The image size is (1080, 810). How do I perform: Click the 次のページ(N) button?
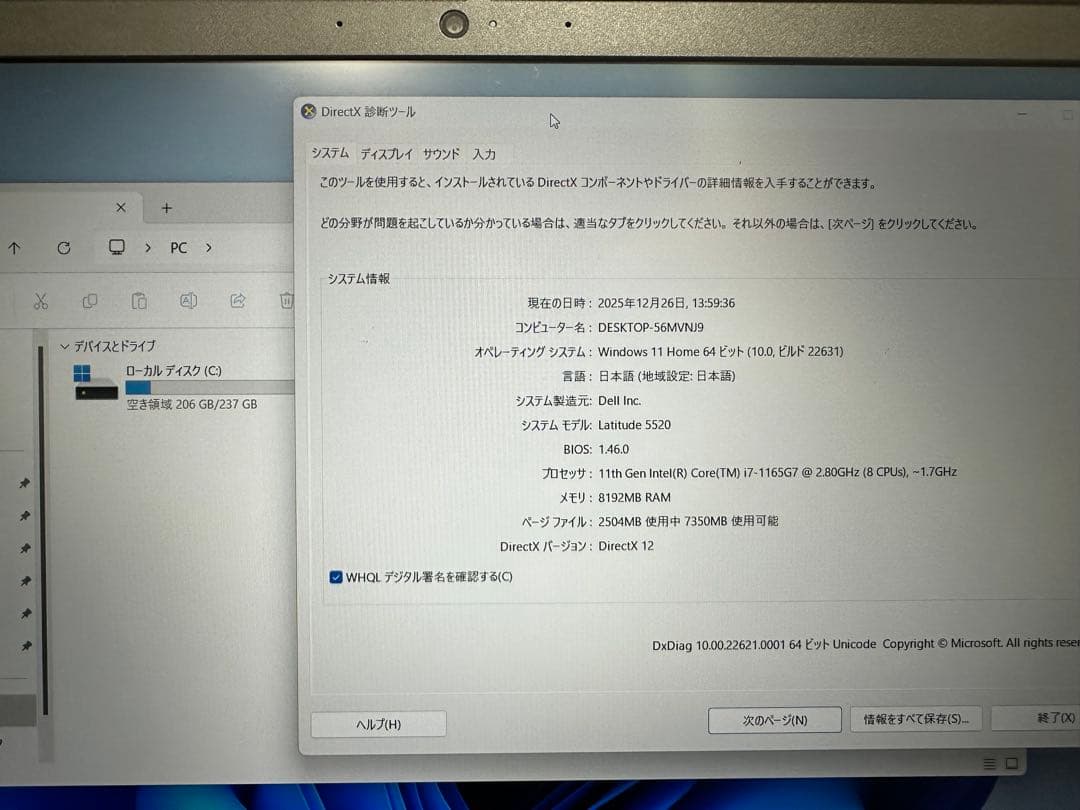pyautogui.click(x=774, y=719)
